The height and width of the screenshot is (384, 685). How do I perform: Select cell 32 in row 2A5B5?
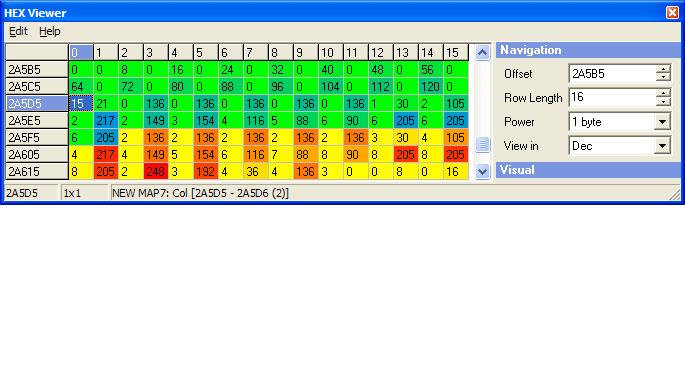(280, 69)
